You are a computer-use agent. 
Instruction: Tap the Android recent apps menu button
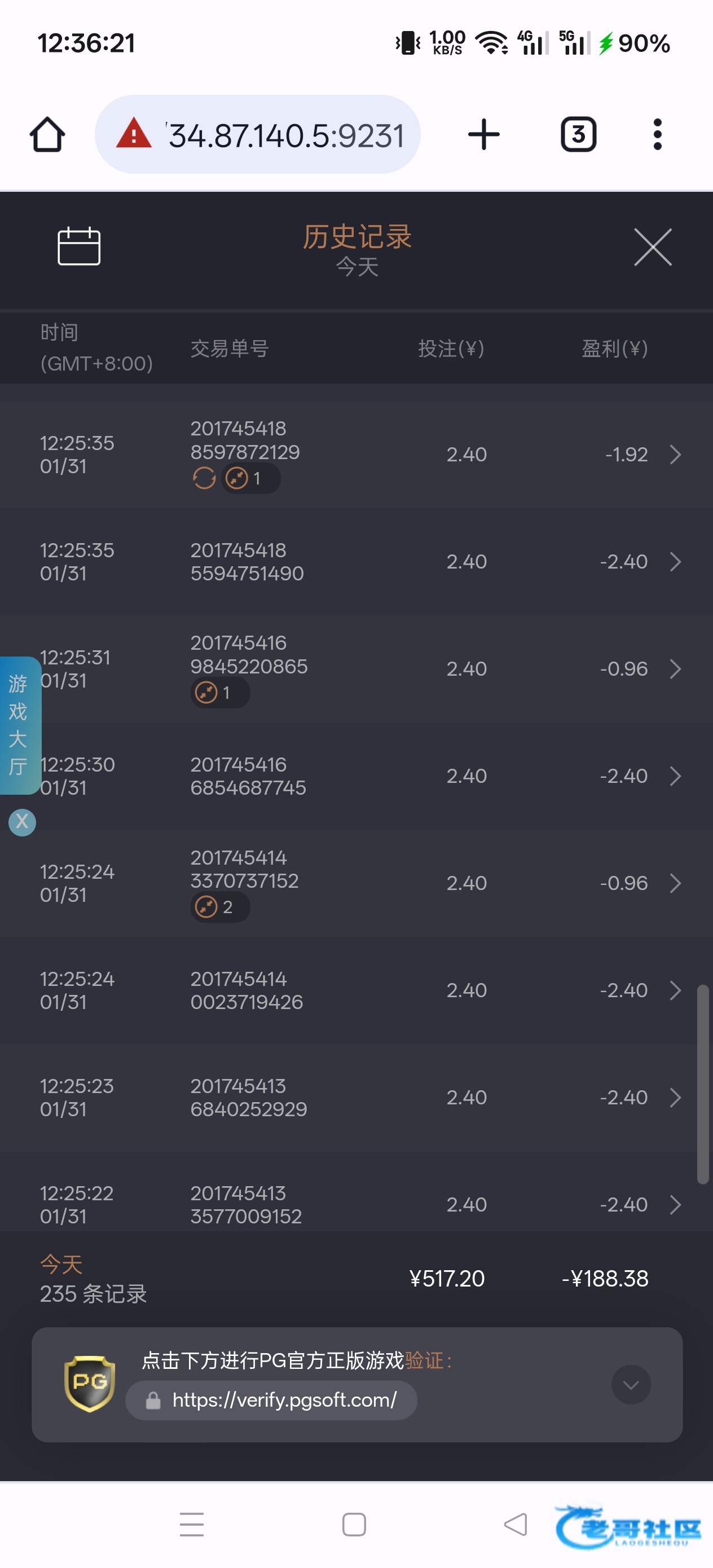(x=192, y=1524)
